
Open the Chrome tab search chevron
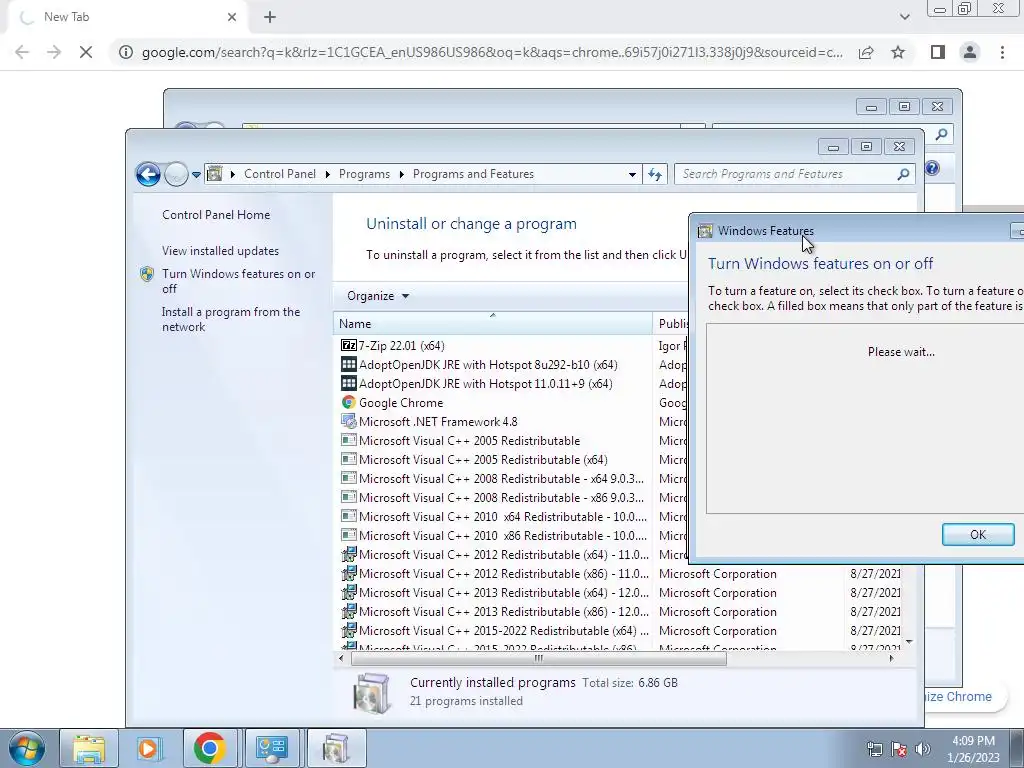pos(904,17)
